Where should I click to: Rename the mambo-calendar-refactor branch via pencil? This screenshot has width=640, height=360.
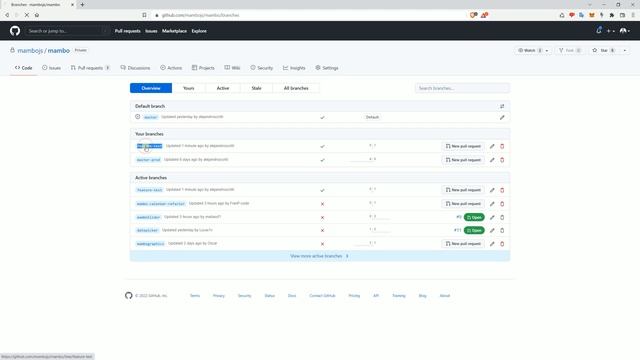pyautogui.click(x=492, y=204)
